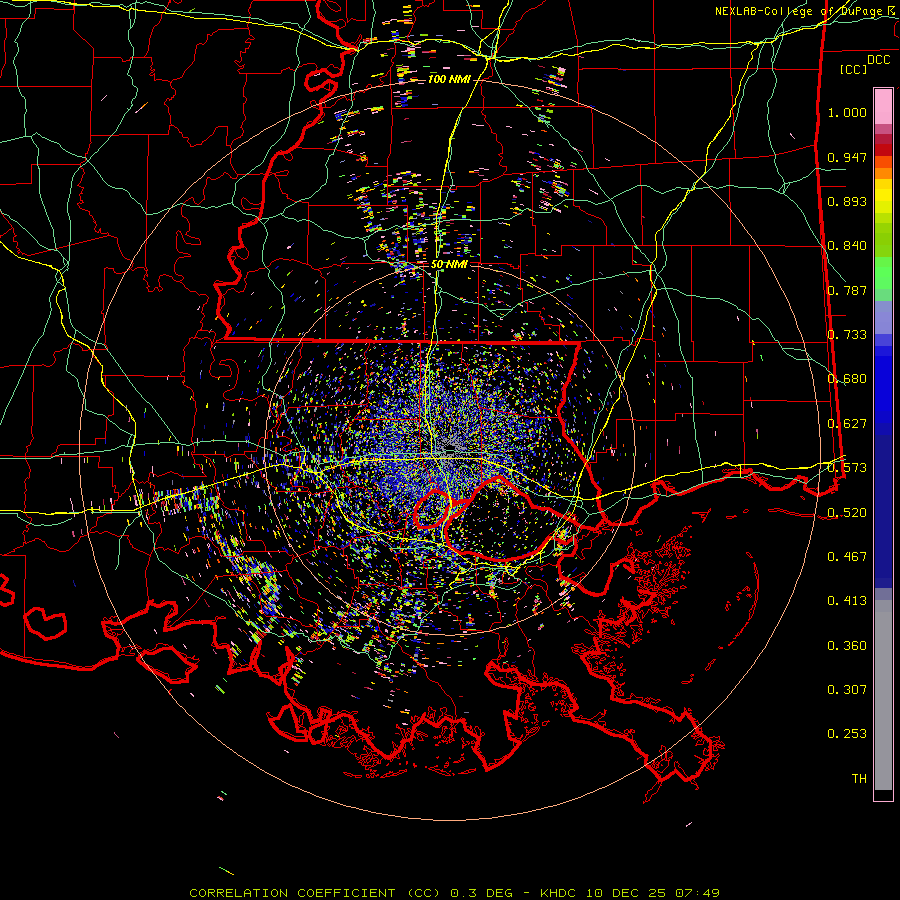This screenshot has width=900, height=900.
Task: Click the 0.787 color scale value
Action: (847, 290)
